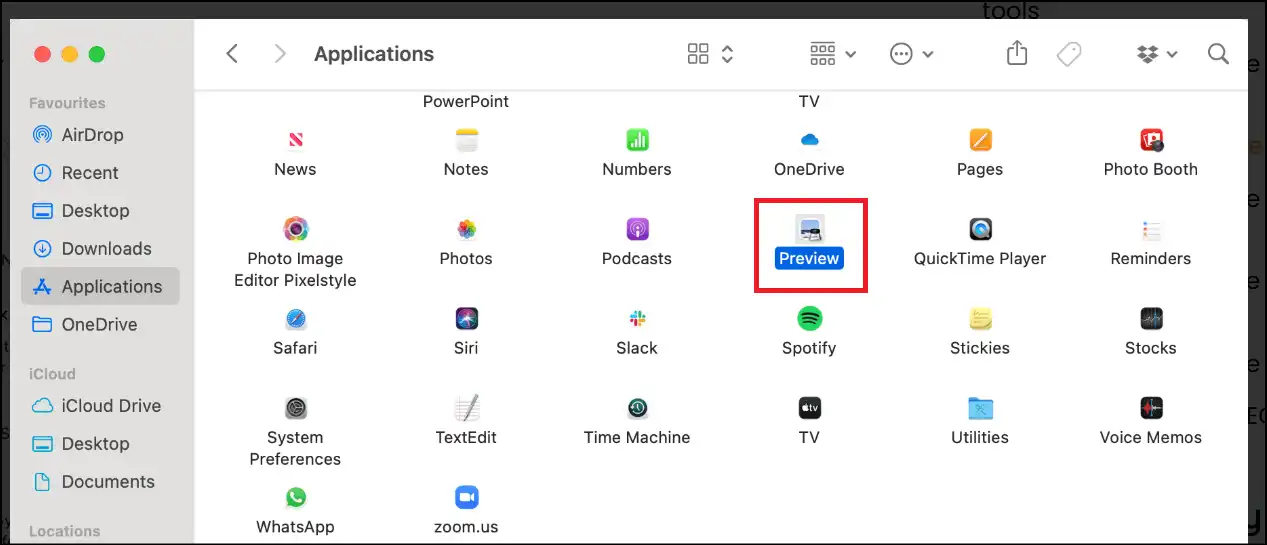The image size is (1267, 545).
Task: Select the Numbers app icon
Action: coord(637,140)
